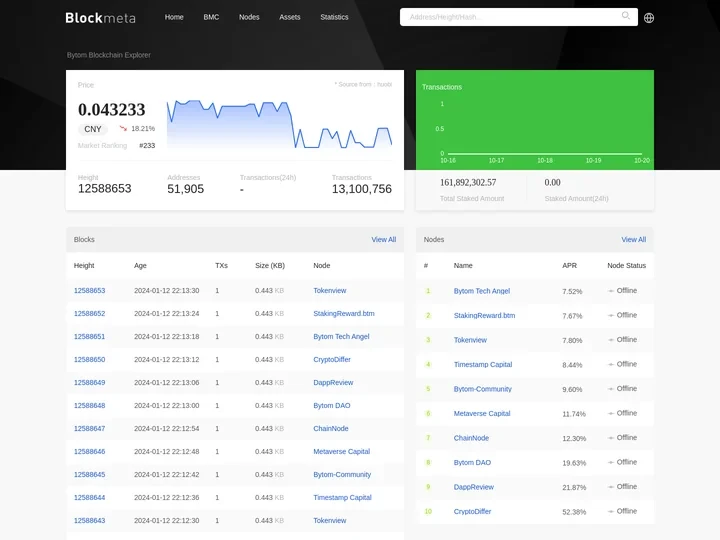Open block 12588648
The width and height of the screenshot is (720, 540).
click(x=90, y=405)
